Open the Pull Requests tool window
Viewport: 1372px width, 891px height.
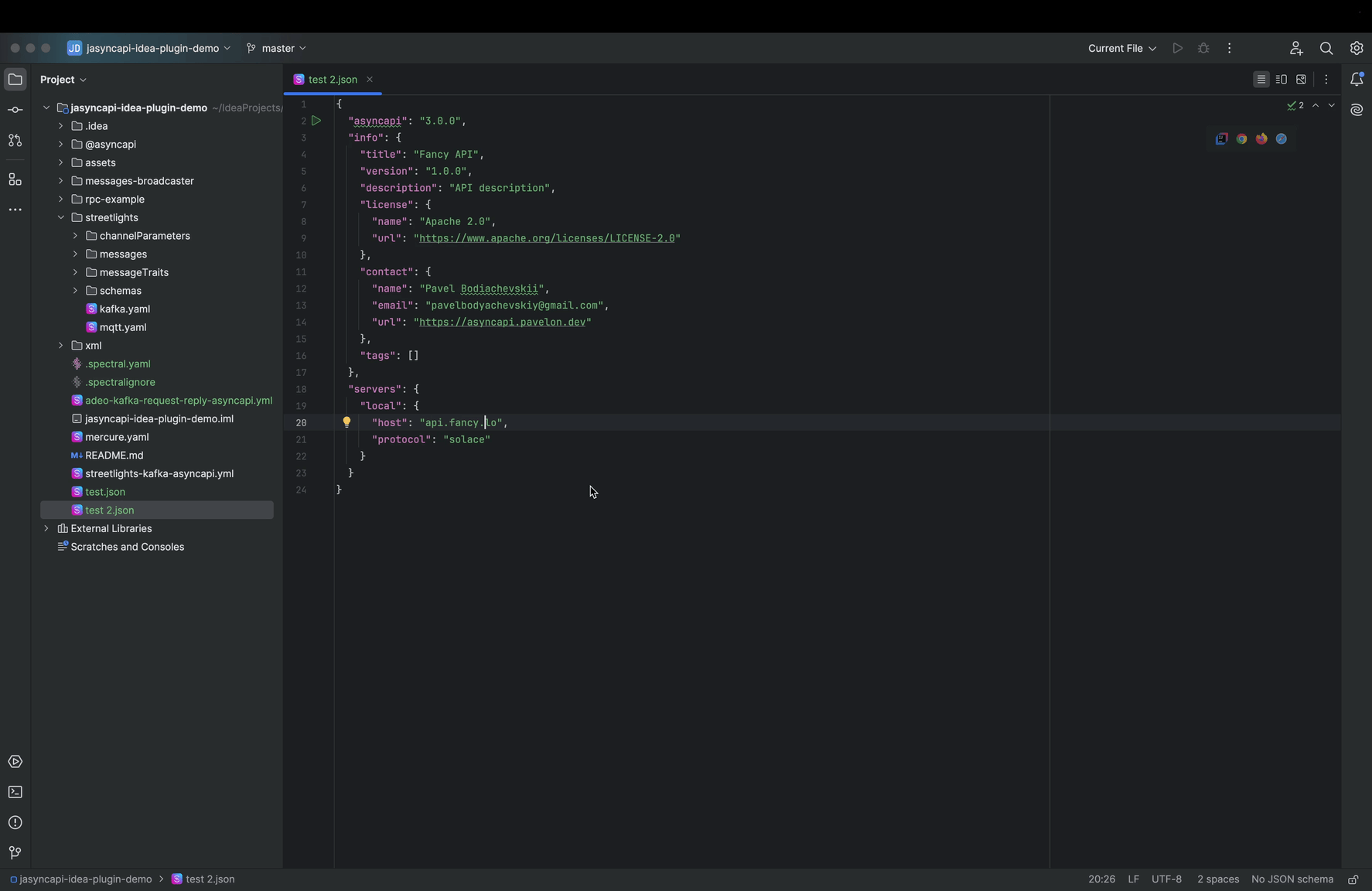pos(15,141)
